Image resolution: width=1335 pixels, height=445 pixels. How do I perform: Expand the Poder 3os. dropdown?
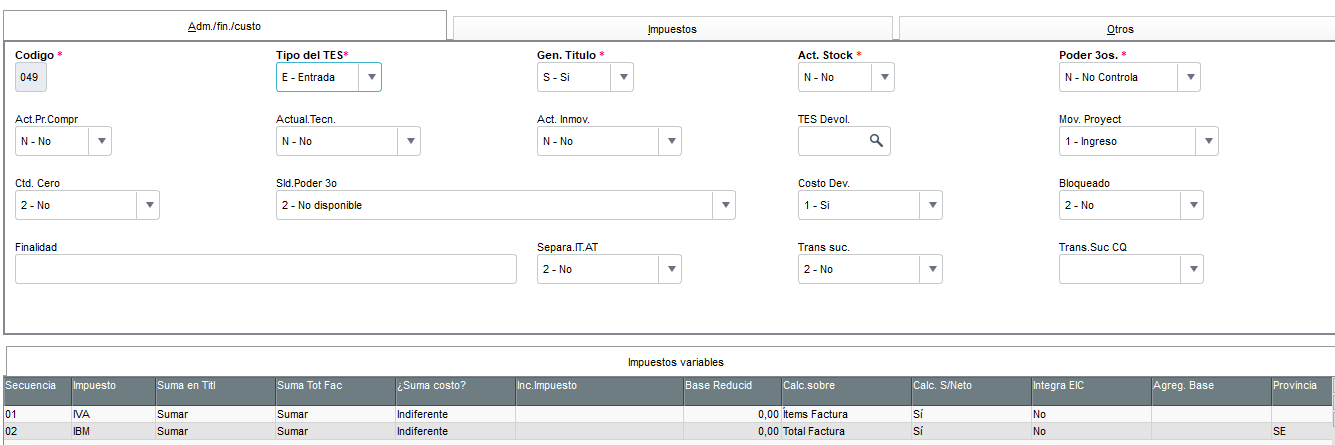pos(1189,77)
